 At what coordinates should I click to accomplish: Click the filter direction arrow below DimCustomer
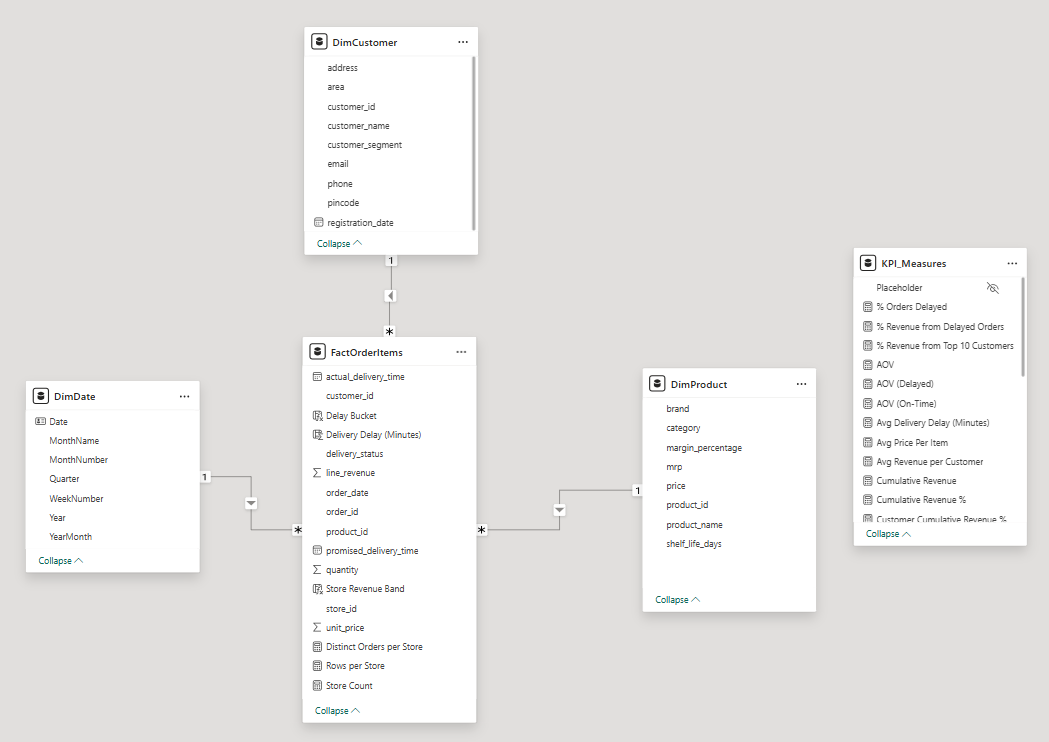tap(390, 295)
